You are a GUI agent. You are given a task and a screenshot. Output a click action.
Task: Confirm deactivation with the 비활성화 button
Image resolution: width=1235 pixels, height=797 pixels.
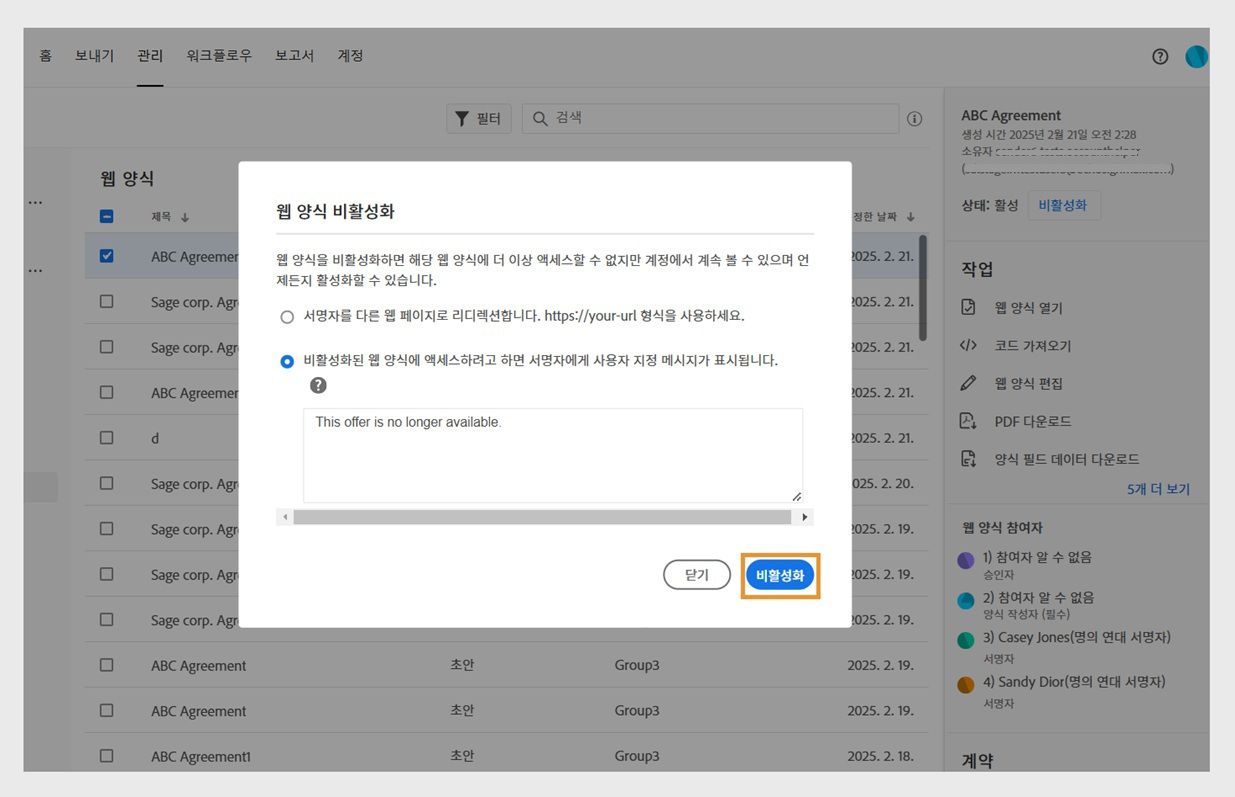[x=780, y=574]
